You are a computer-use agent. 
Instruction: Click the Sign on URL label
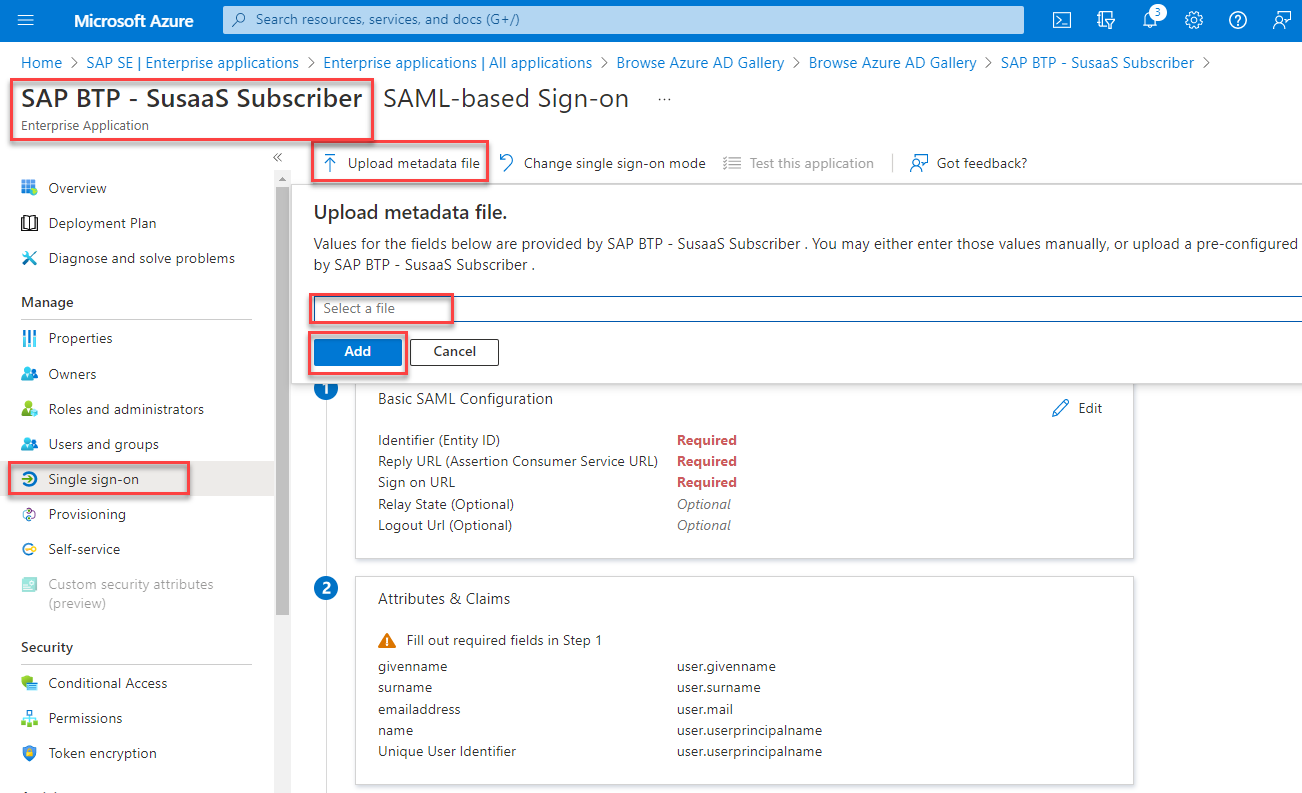[x=416, y=482]
